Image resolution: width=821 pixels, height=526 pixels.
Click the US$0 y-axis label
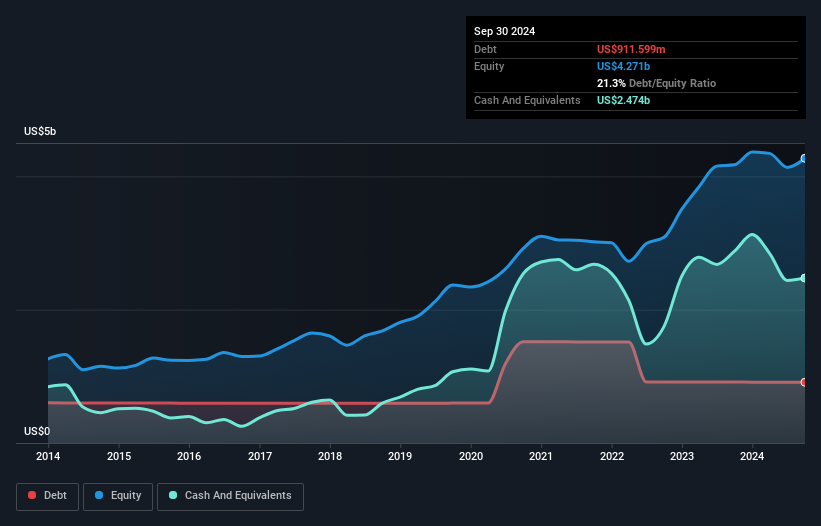tap(37, 431)
